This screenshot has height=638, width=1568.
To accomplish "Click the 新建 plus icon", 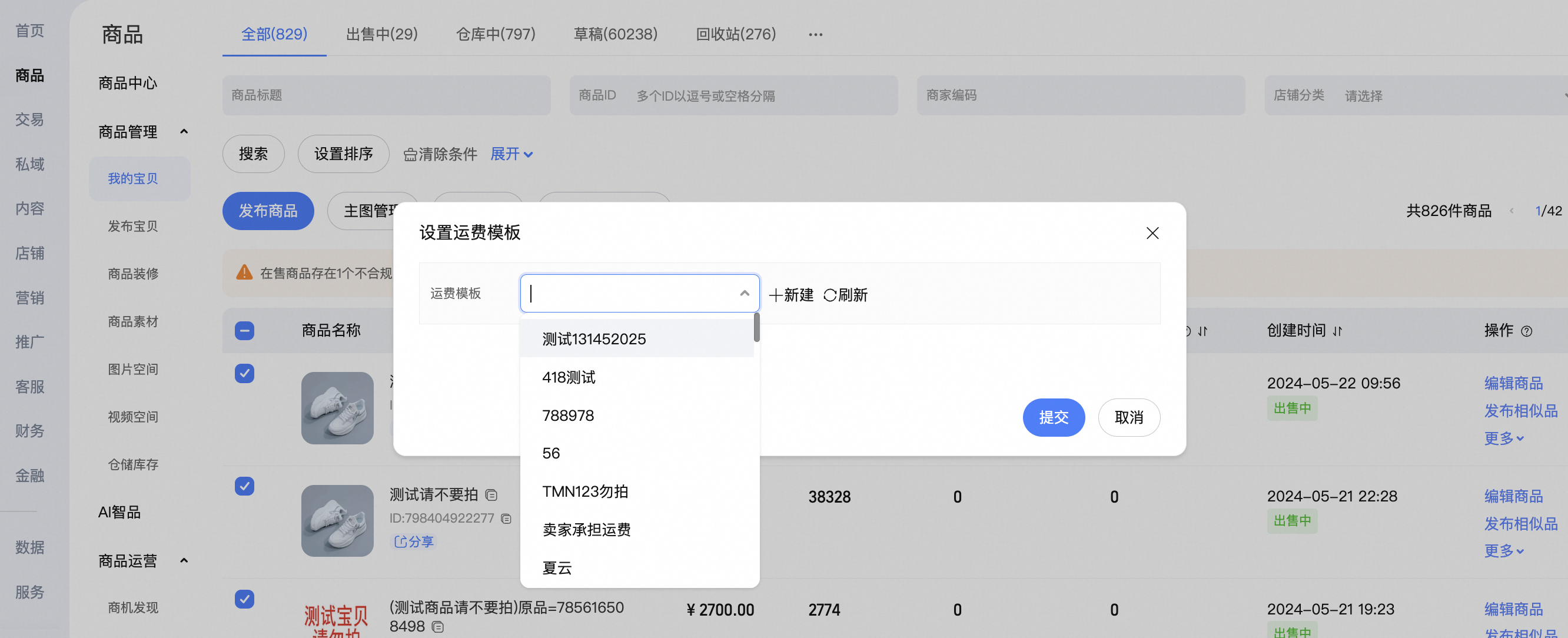I will tap(776, 295).
